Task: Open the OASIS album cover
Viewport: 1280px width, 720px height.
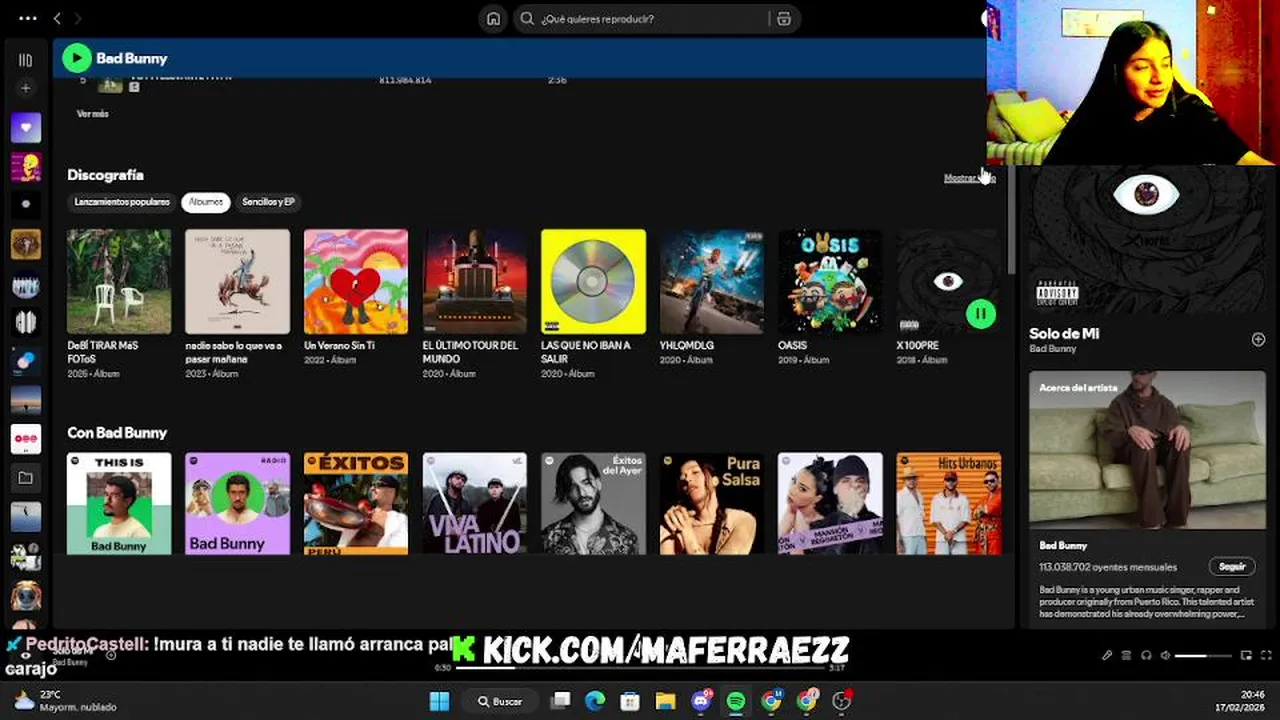Action: tap(830, 281)
